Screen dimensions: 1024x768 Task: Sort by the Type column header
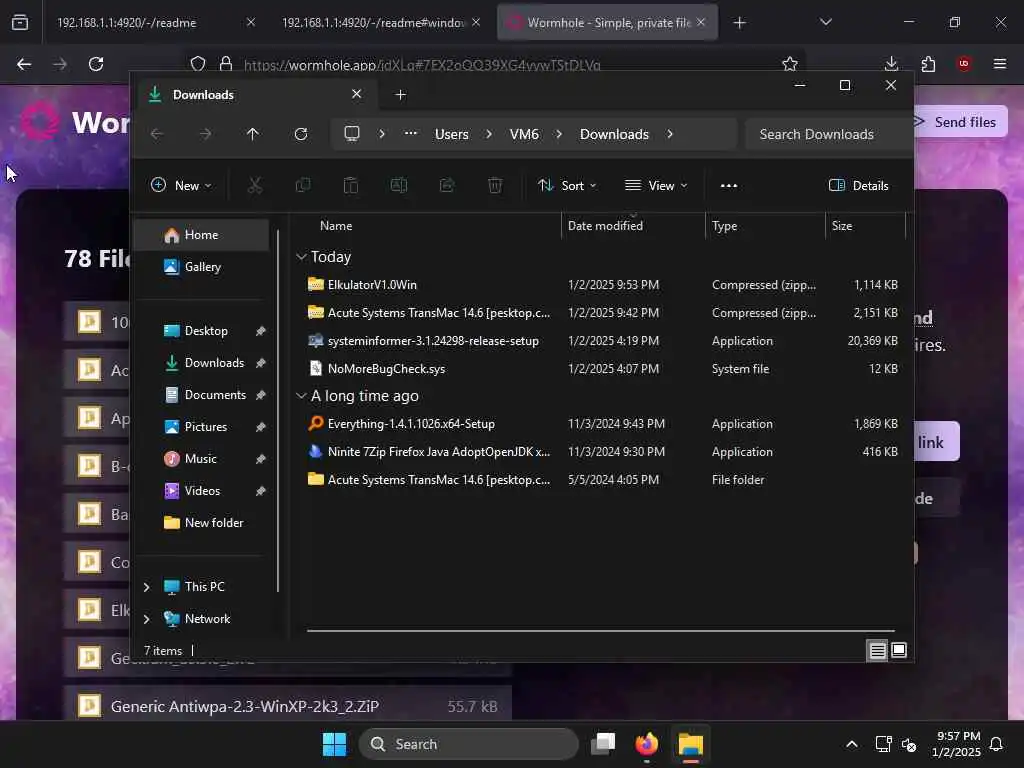(x=725, y=225)
